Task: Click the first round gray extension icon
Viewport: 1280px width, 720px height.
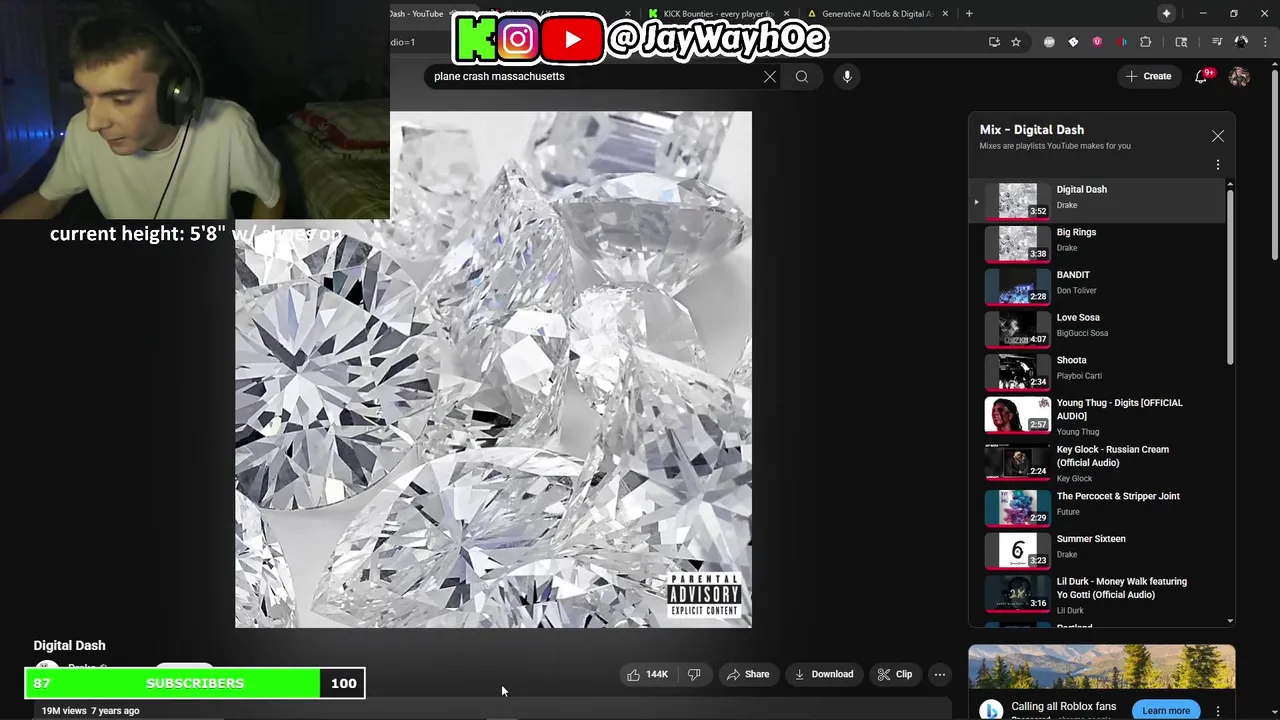Action: (x=1049, y=42)
